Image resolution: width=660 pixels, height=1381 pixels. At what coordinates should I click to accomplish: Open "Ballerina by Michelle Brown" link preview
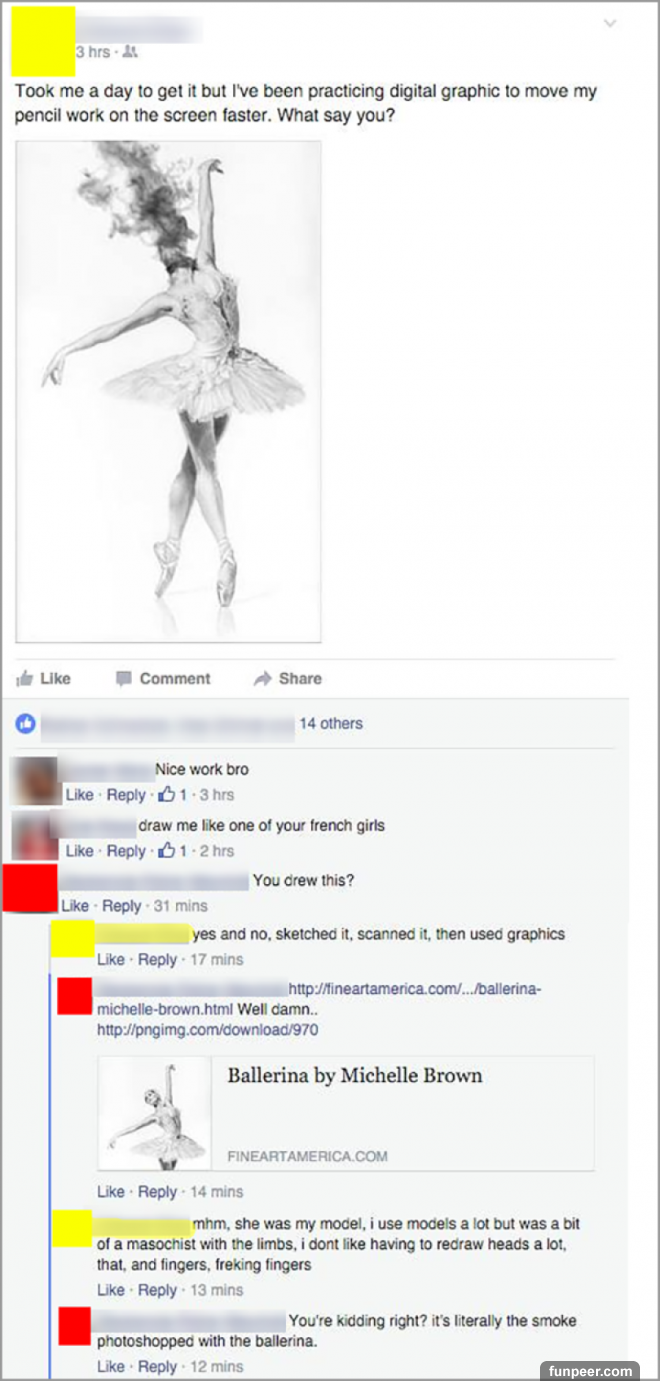click(x=346, y=1113)
